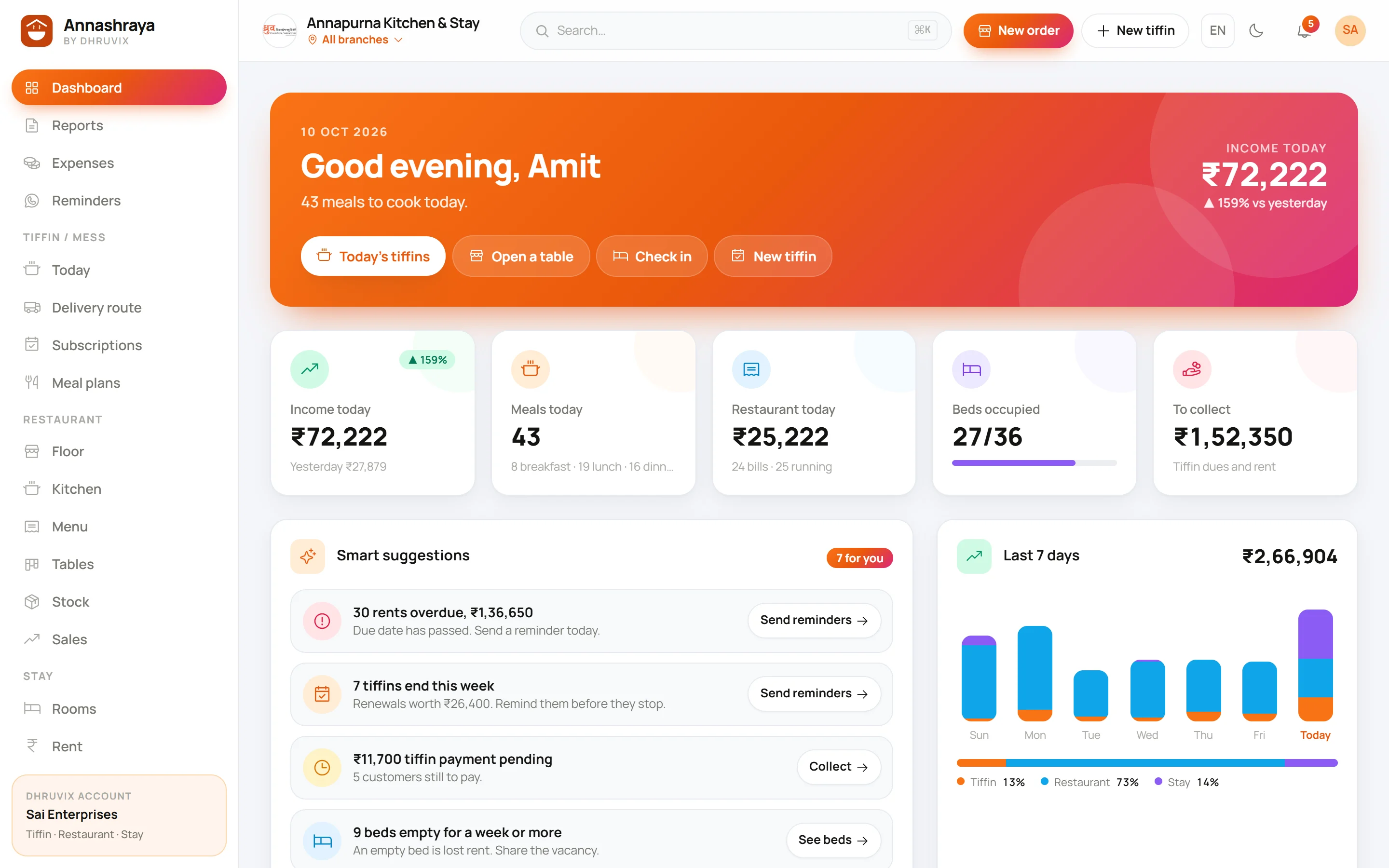
Task: Expand the All branches dropdown
Action: click(x=355, y=40)
